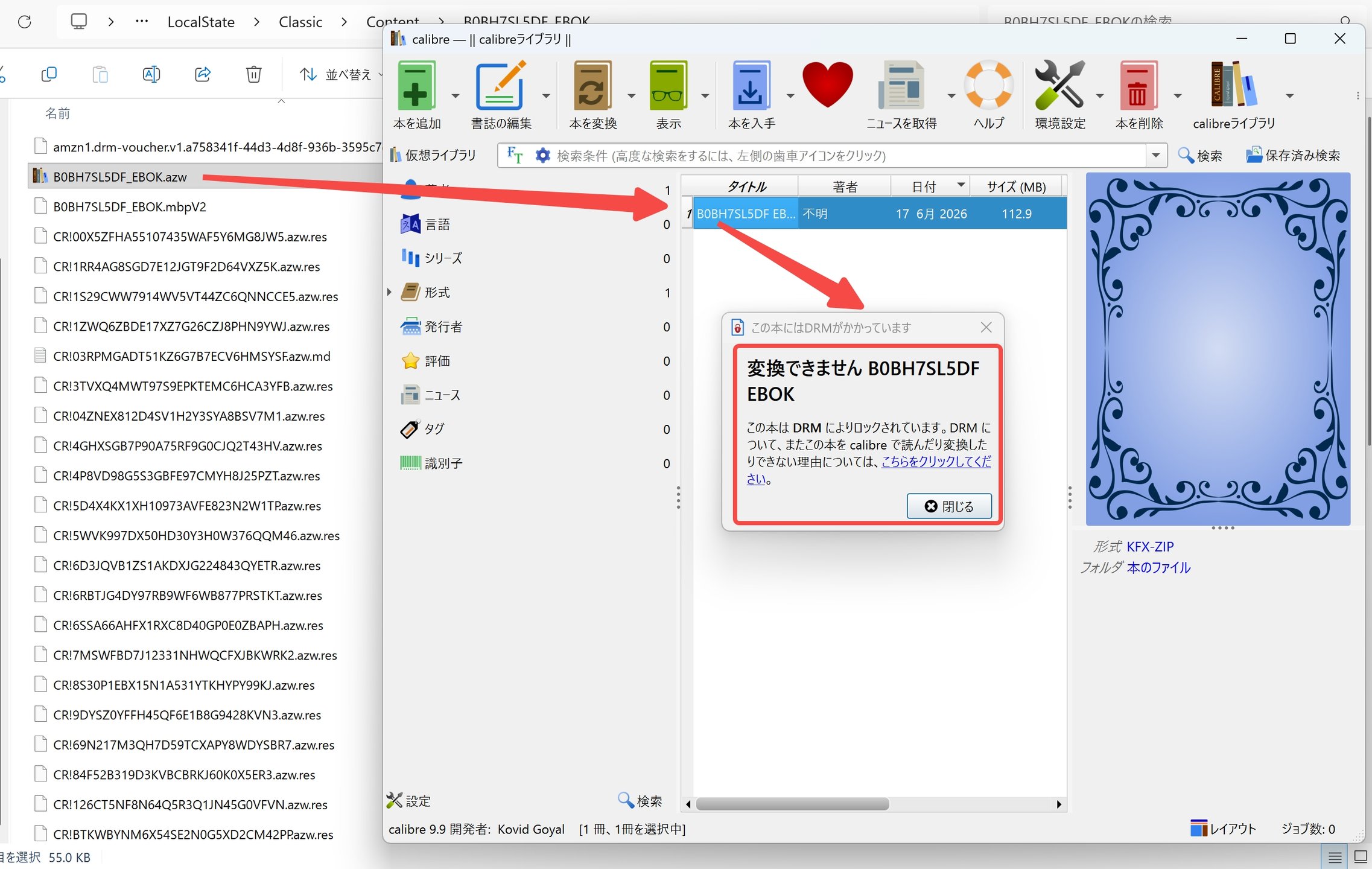Close the DRM dialog with X
Screen dimensions: 1372x869
[986, 327]
